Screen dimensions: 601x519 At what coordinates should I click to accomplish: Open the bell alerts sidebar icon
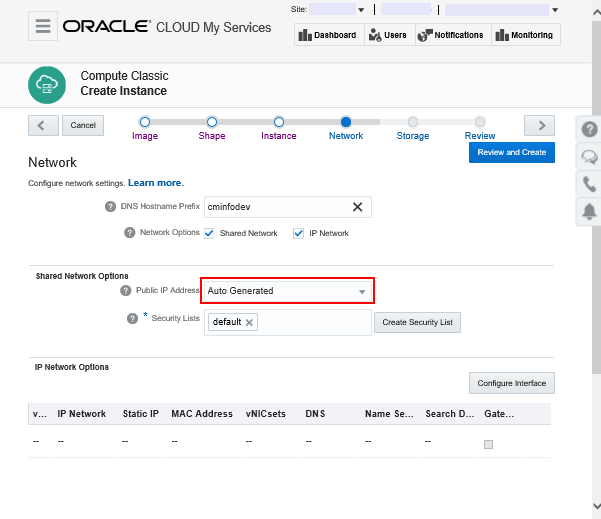pyautogui.click(x=589, y=212)
